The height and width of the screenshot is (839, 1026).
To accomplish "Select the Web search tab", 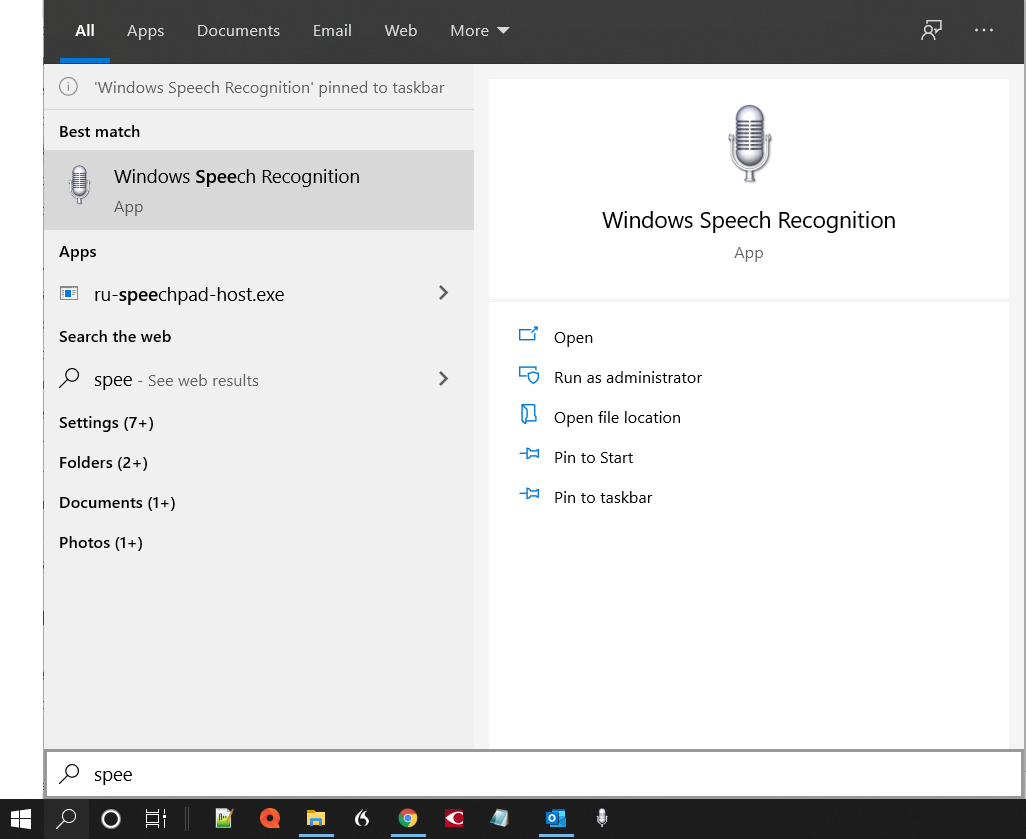I will tap(400, 31).
